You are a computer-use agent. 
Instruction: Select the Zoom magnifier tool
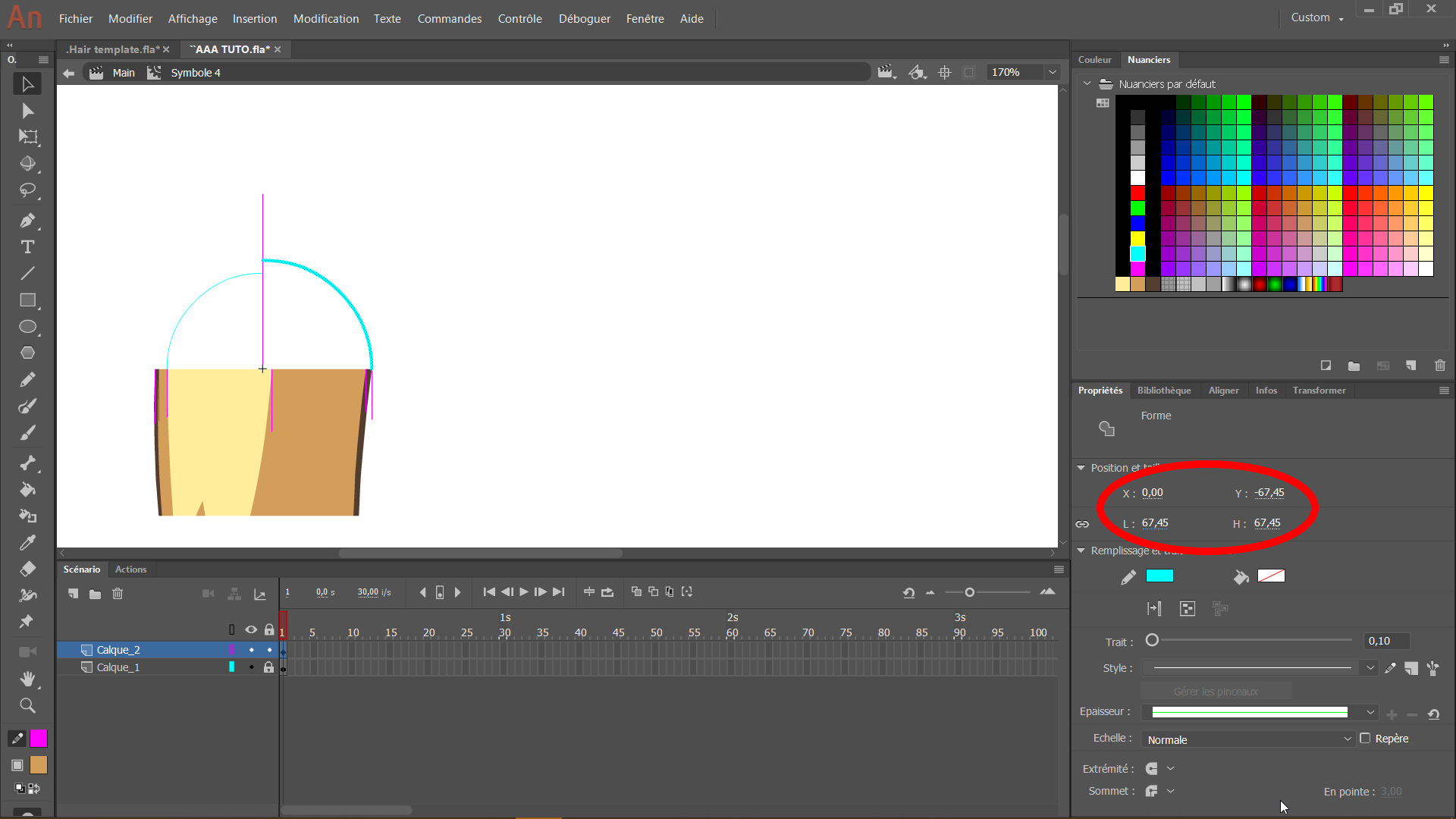(x=27, y=706)
